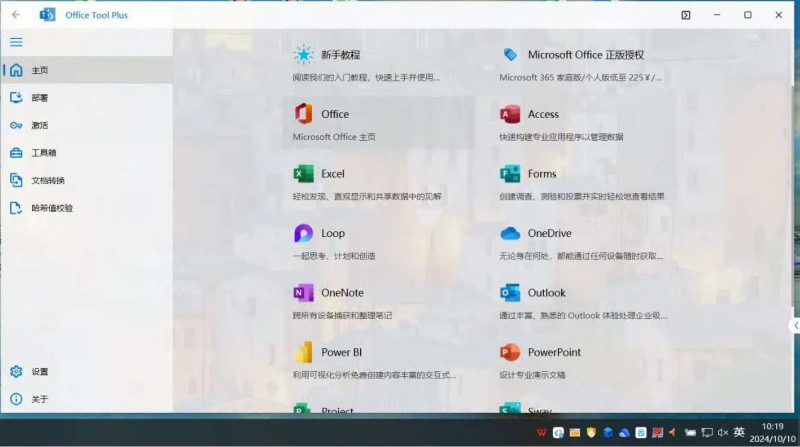Open 文档转换 document conversion page
The image size is (800, 447).
point(87,180)
